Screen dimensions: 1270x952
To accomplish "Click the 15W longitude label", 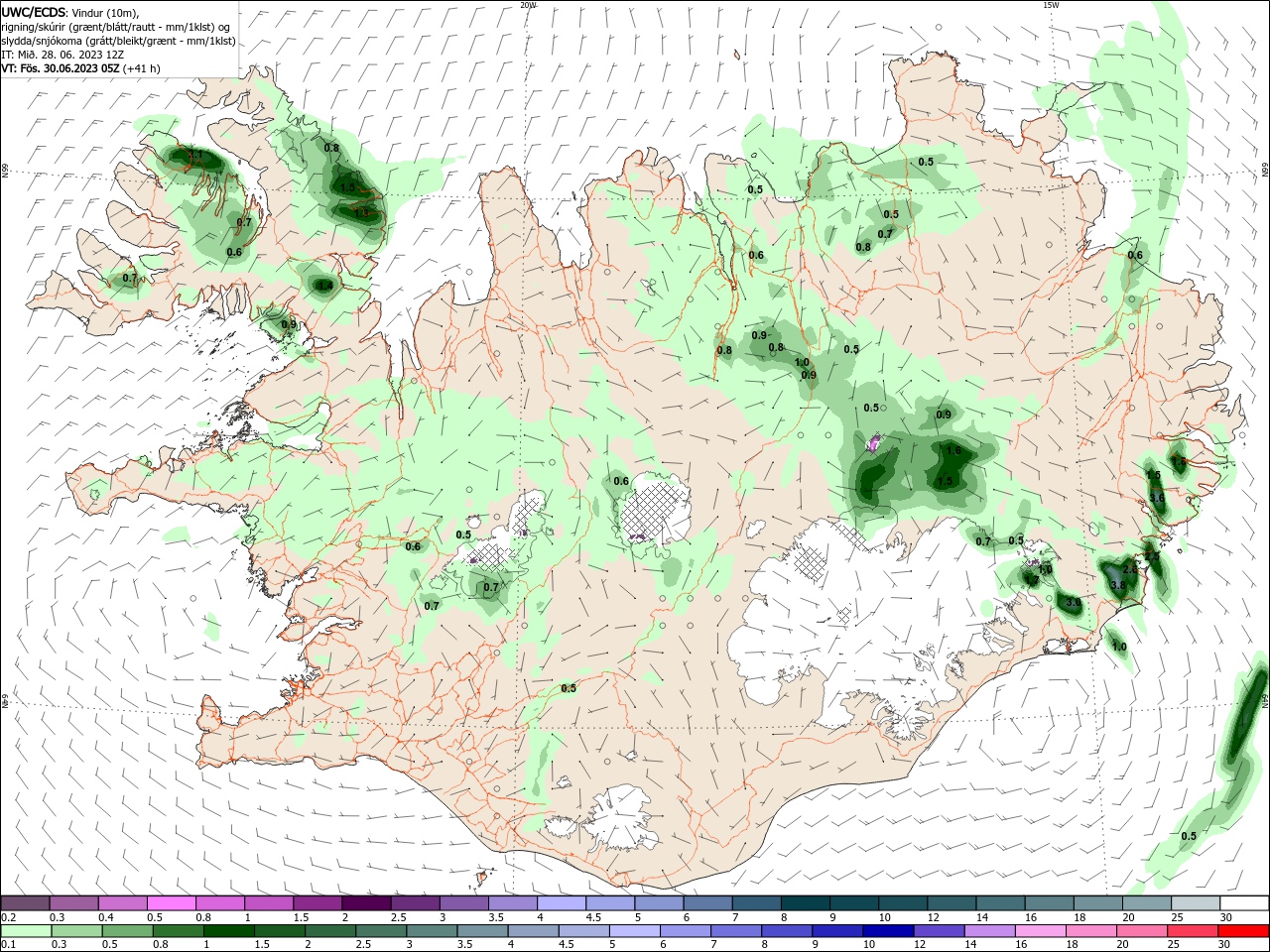I will tap(1050, 5).
